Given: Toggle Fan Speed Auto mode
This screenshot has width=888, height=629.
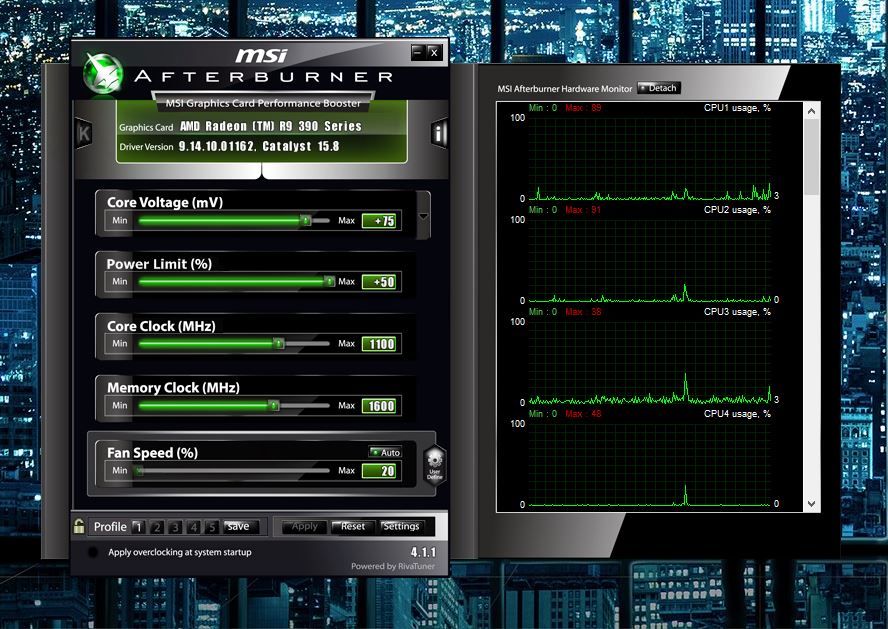Looking at the screenshot, I should click(x=385, y=452).
